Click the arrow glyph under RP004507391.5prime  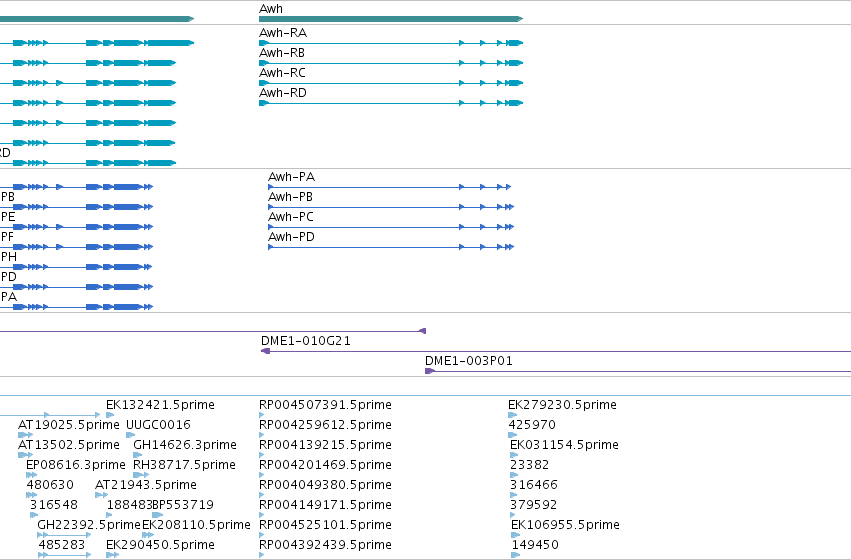[x=262, y=415]
